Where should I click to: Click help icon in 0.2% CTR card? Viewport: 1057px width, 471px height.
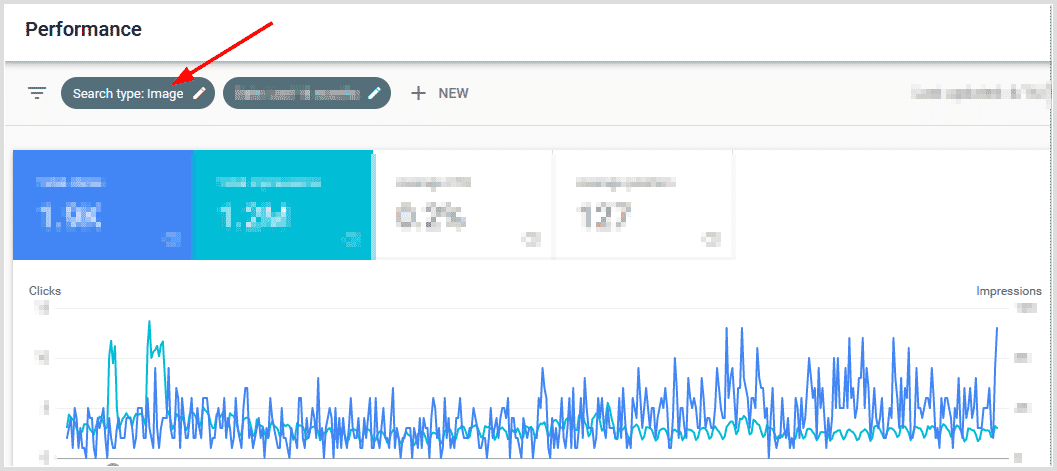click(531, 239)
